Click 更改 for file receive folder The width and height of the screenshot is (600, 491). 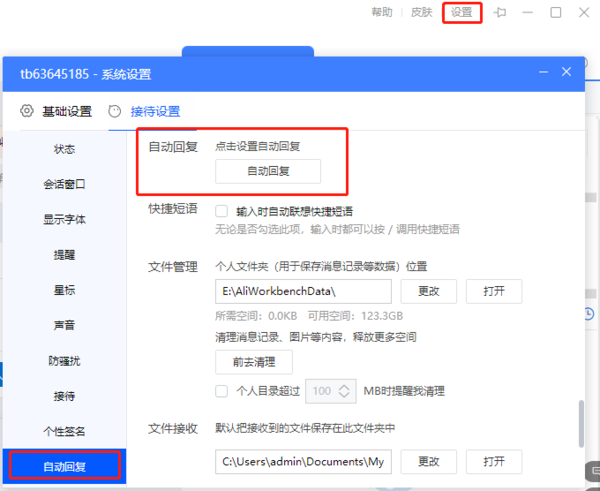tap(429, 462)
